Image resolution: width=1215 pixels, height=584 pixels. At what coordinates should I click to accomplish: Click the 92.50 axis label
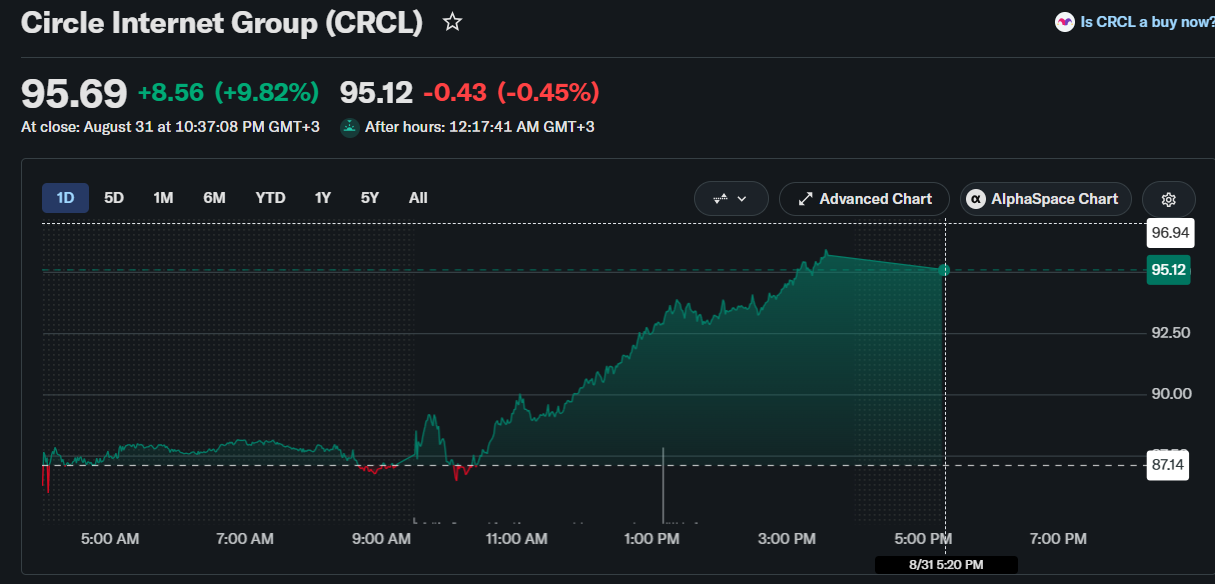(1170, 332)
